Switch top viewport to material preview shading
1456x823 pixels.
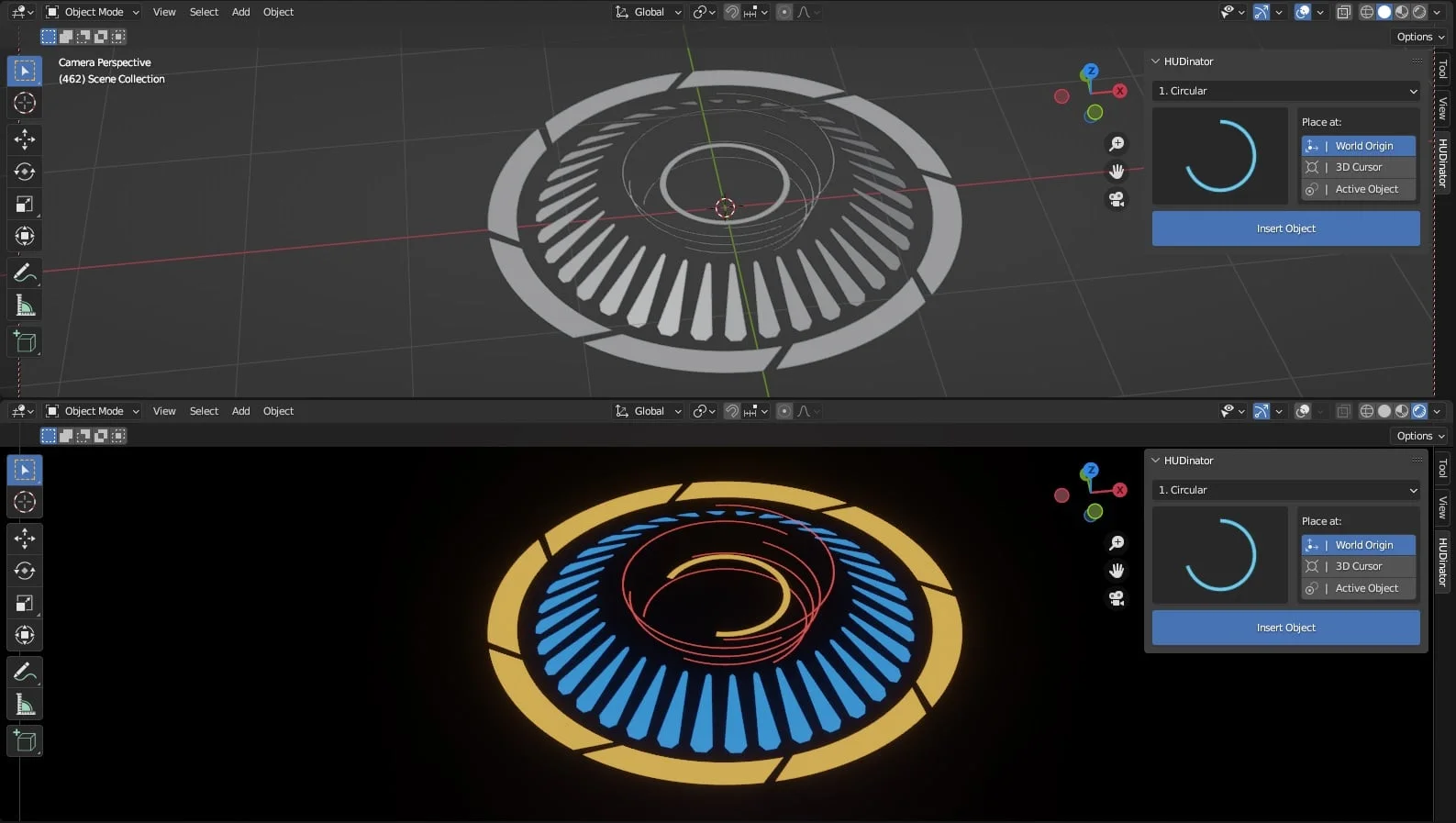(1402, 12)
